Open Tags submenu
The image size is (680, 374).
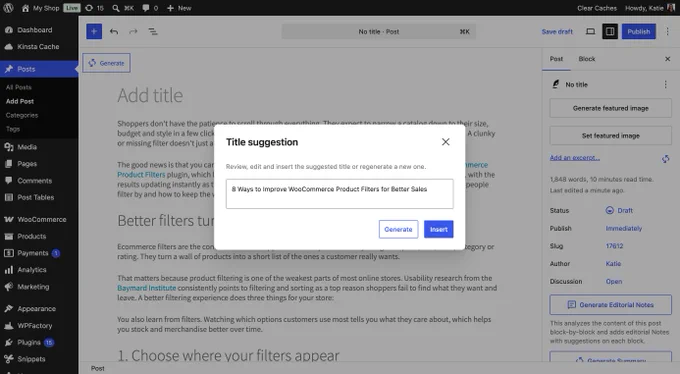coord(13,129)
